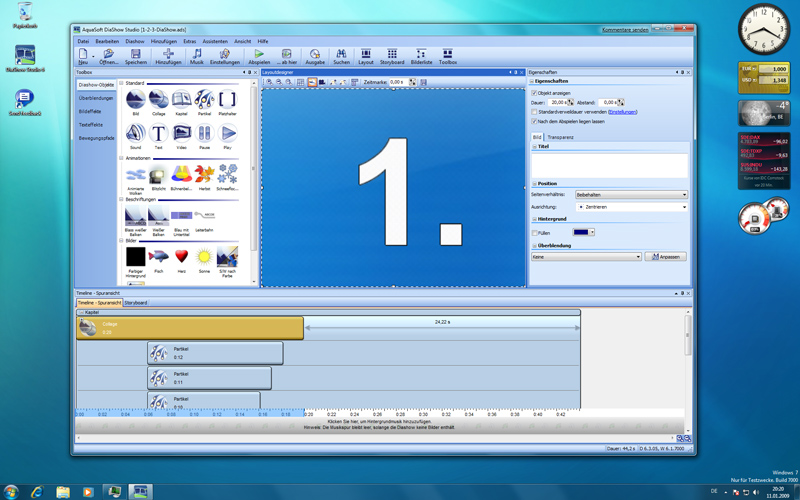Image resolution: width=800 pixels, height=500 pixels.
Task: Enable 'Standardverweildauer verwenden' checkbox
Action: click(534, 112)
